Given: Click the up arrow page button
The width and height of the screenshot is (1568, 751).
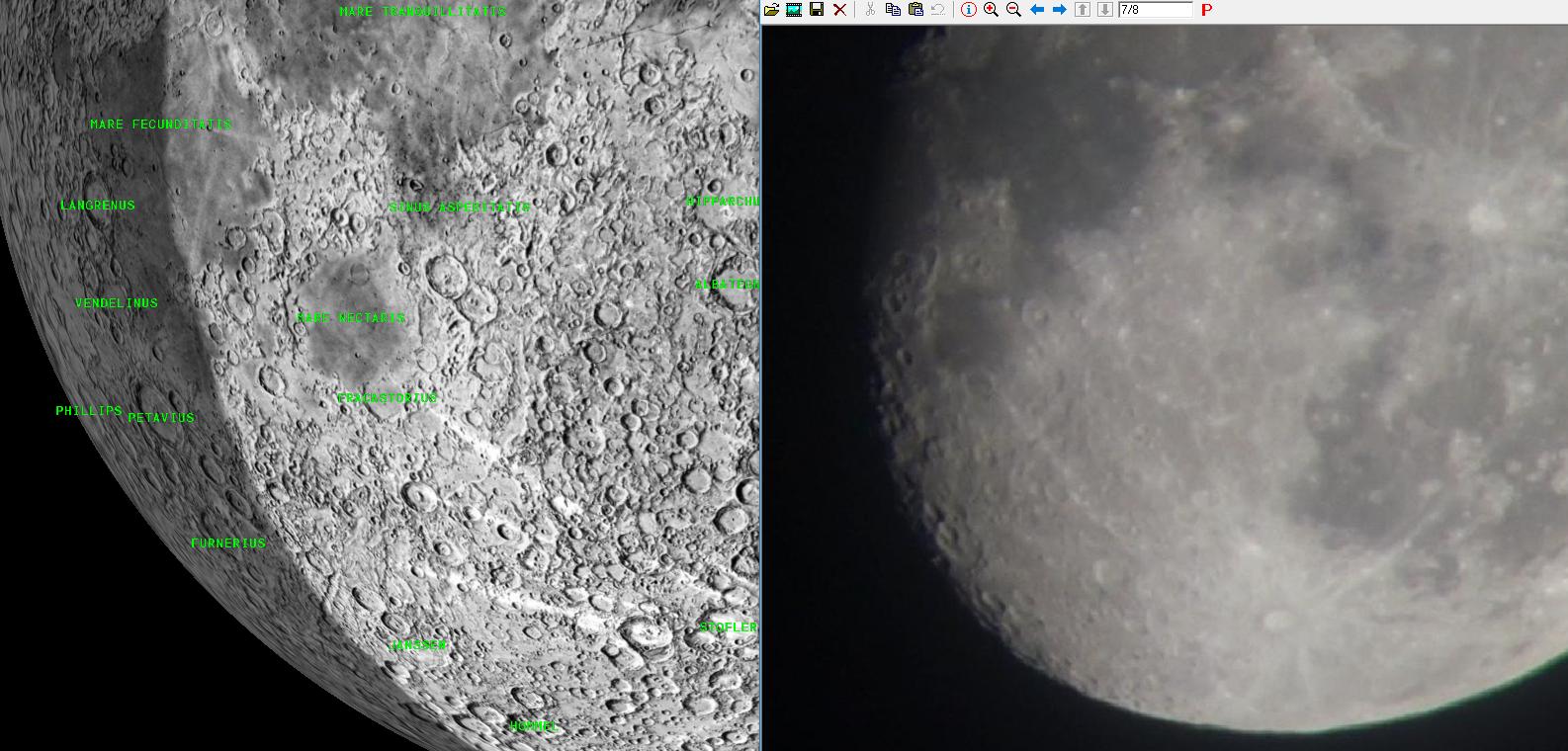Looking at the screenshot, I should click(1083, 10).
